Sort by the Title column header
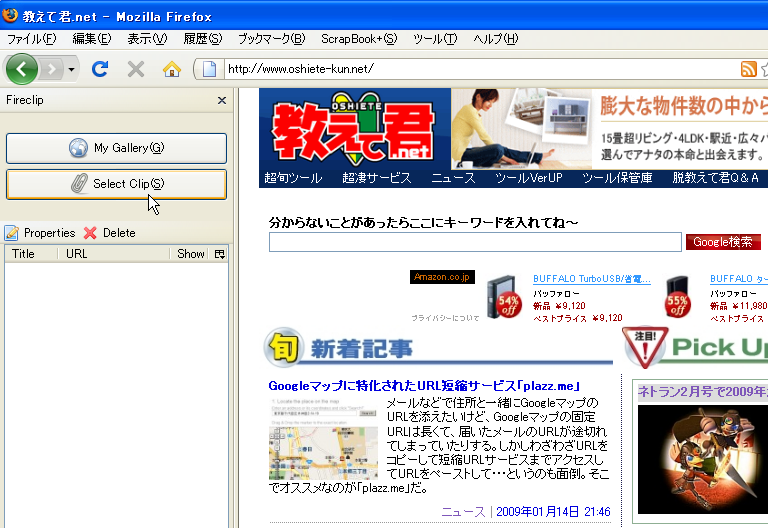The width and height of the screenshot is (768, 528). pos(31,254)
